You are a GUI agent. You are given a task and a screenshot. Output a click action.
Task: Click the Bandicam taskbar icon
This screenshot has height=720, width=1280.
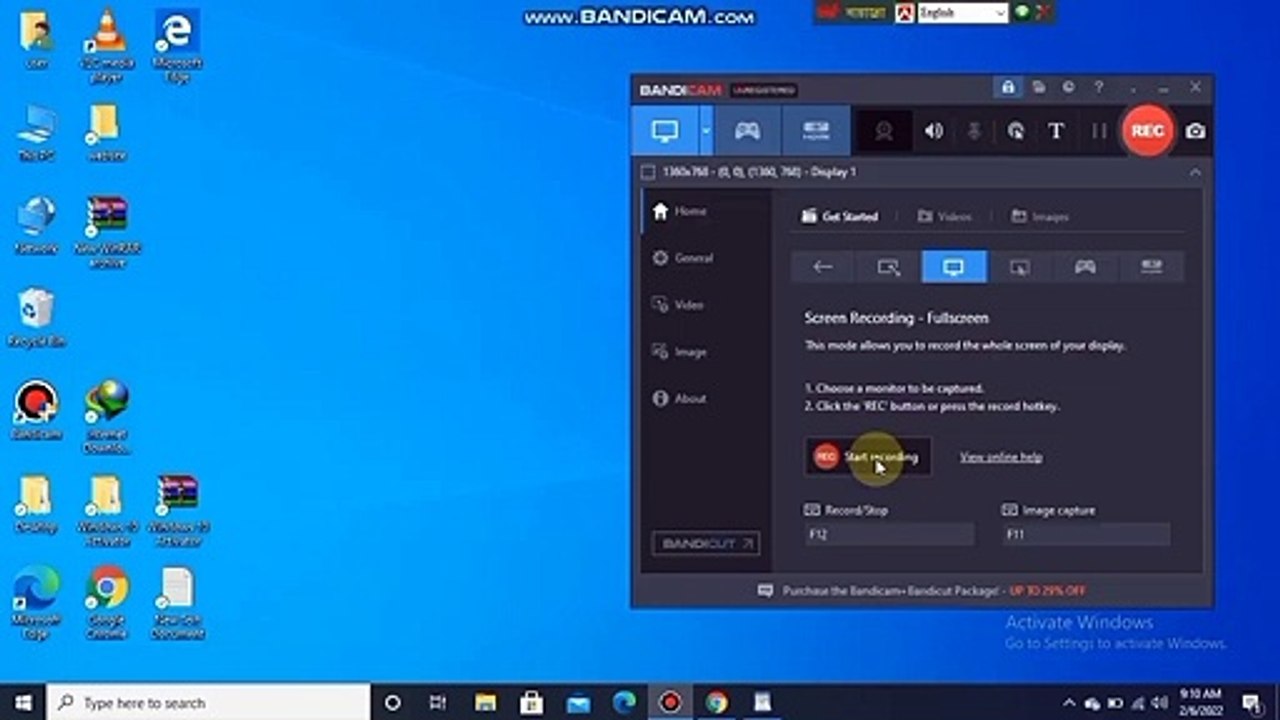670,703
